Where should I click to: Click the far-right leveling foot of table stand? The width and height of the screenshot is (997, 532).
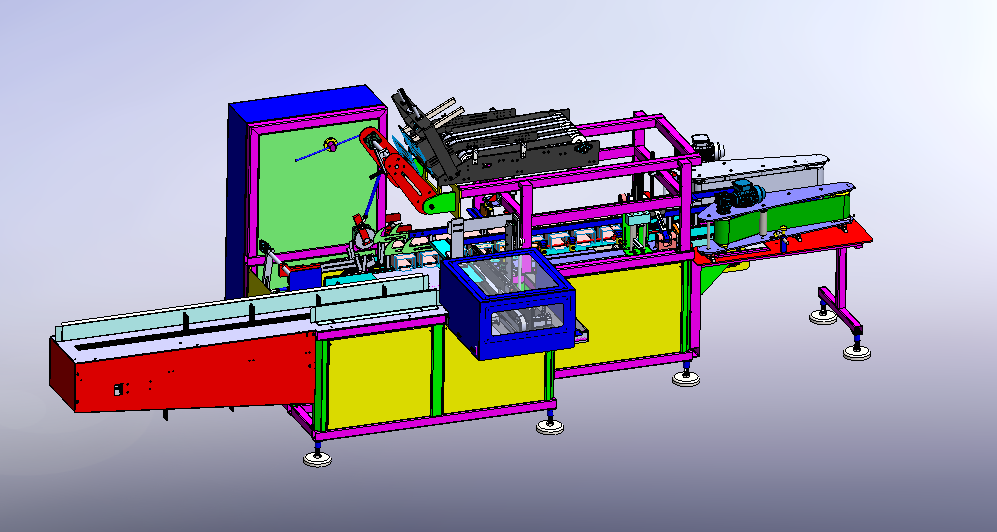[x=856, y=352]
